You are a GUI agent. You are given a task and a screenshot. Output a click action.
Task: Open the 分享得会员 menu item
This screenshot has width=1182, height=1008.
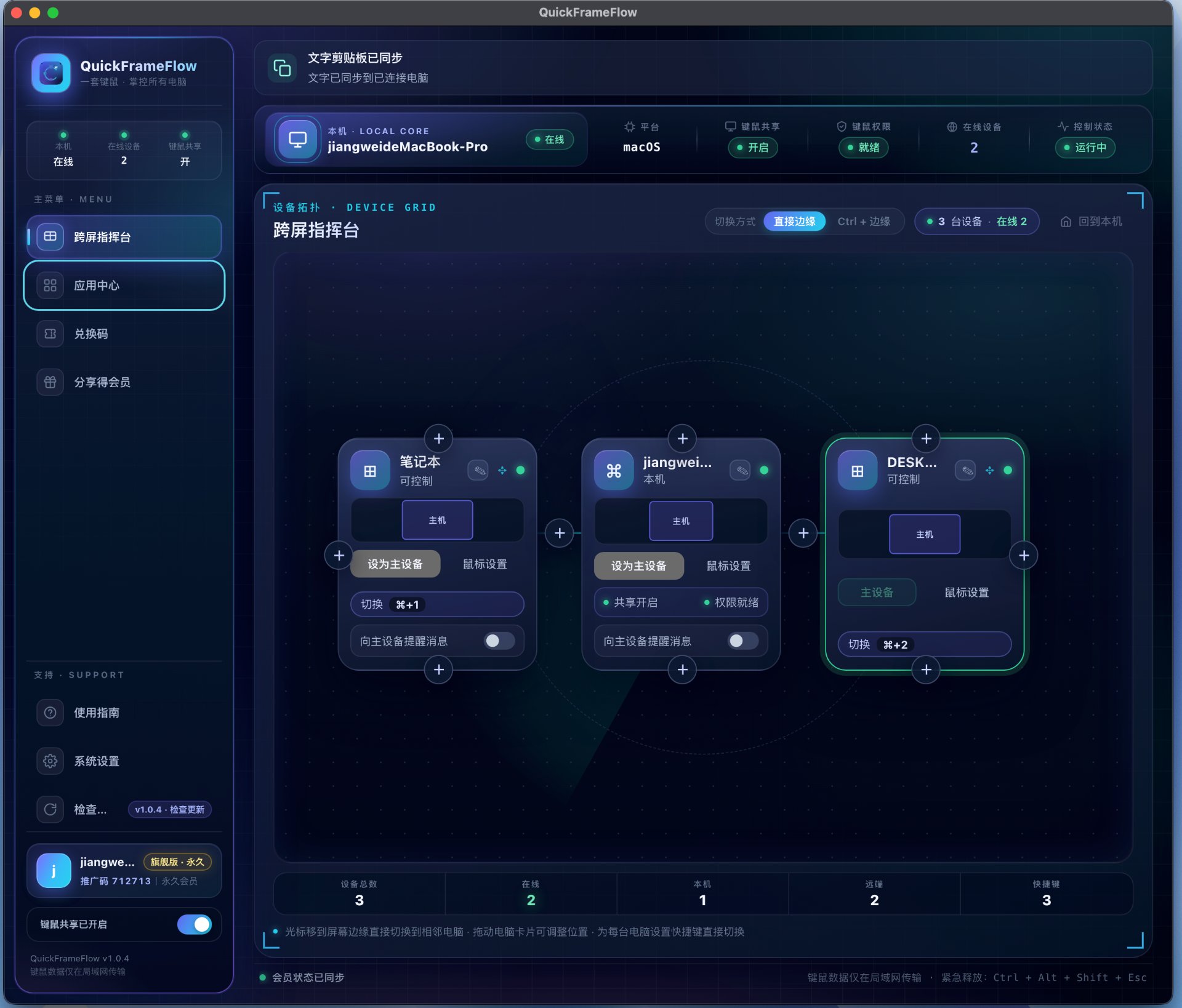124,382
